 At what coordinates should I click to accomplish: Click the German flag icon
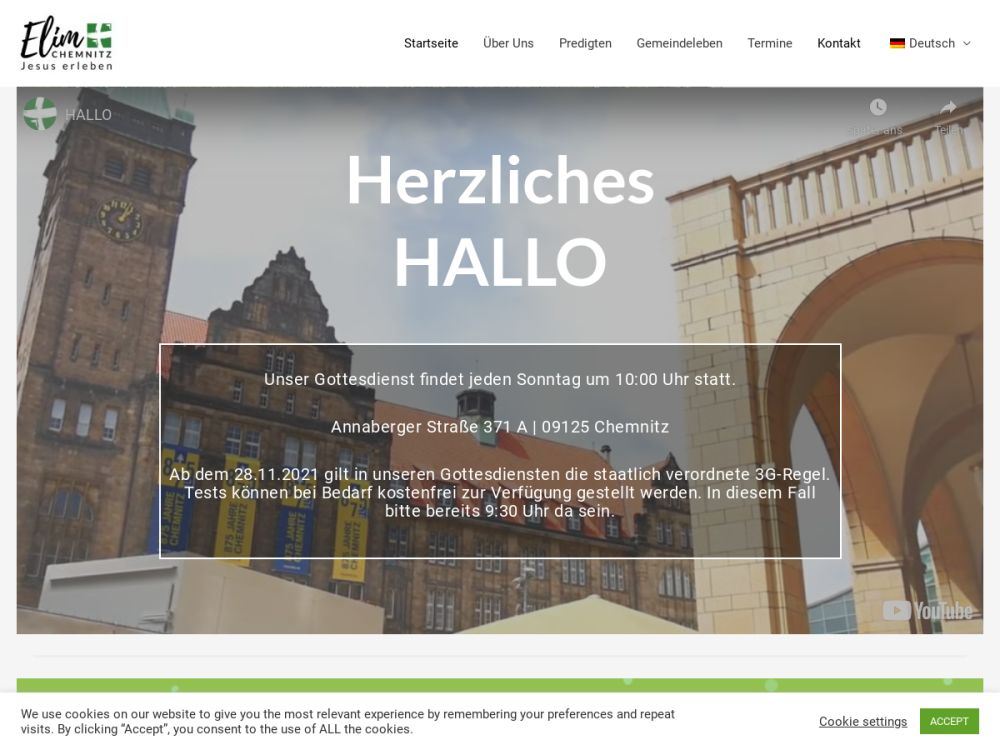[897, 43]
